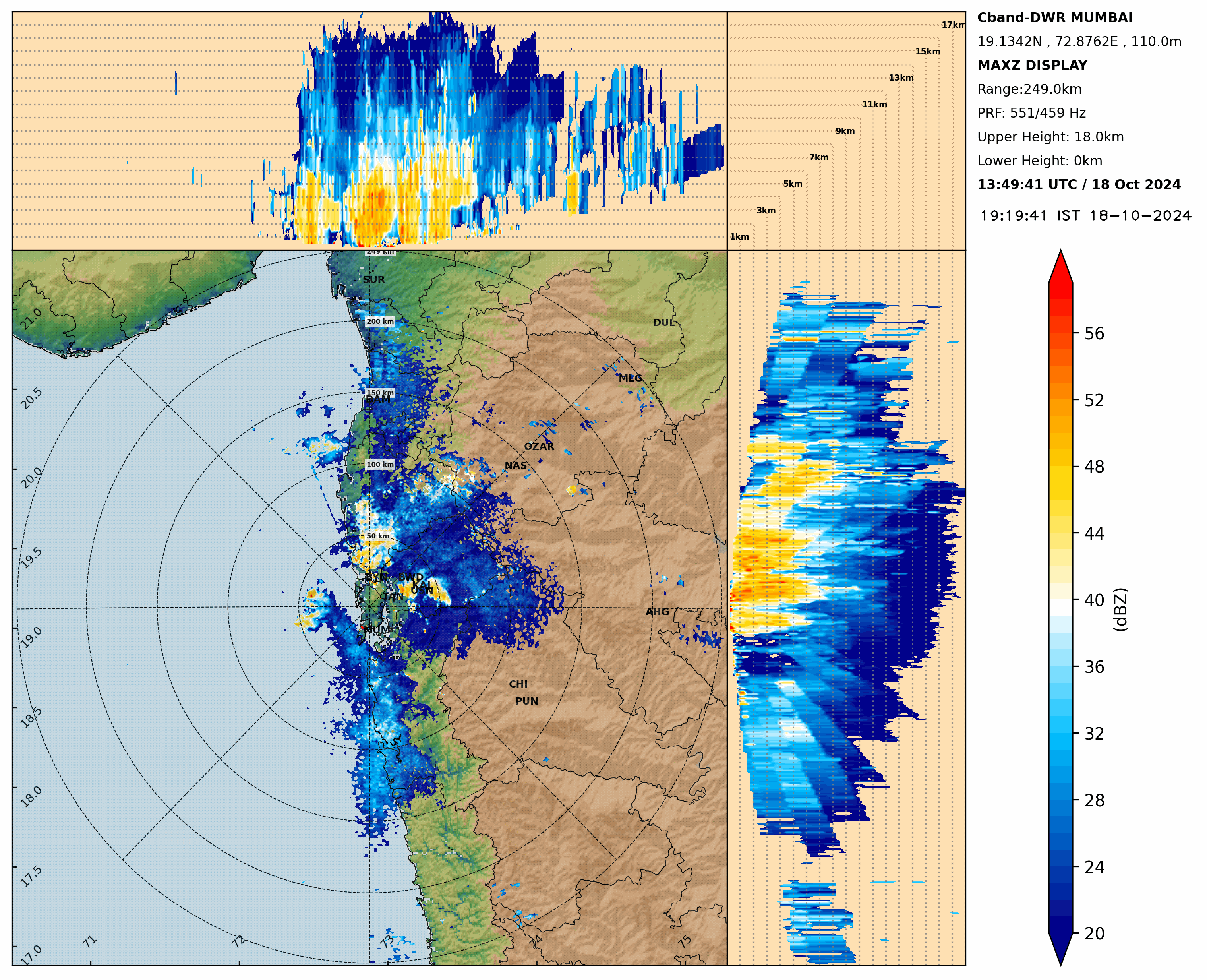Click the '21.0' latitude label
Image resolution: width=1207 pixels, height=980 pixels.
[31, 319]
